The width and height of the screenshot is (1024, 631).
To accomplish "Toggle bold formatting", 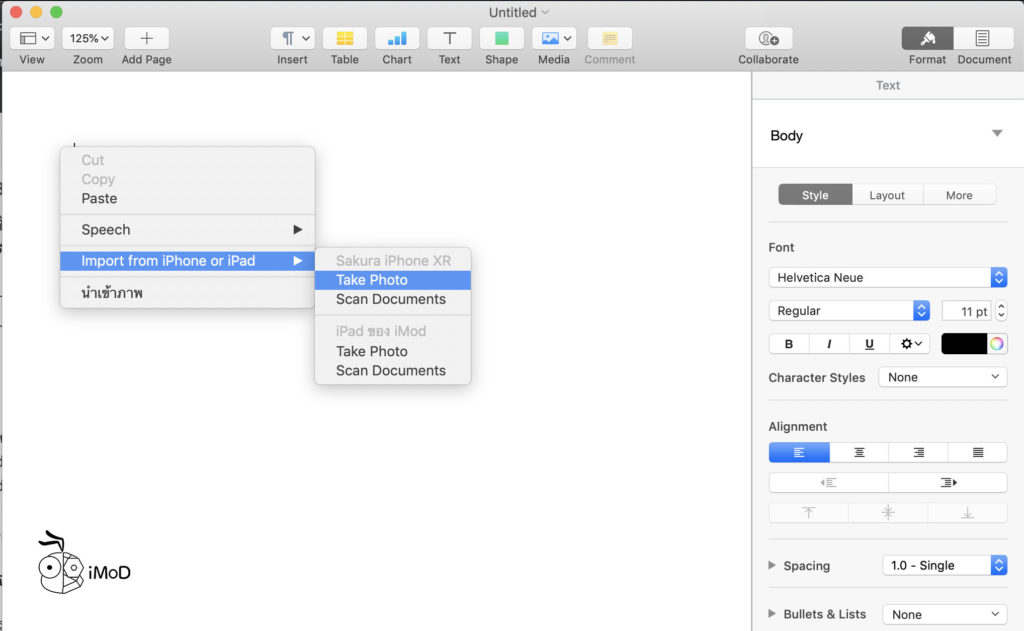I will (x=788, y=343).
